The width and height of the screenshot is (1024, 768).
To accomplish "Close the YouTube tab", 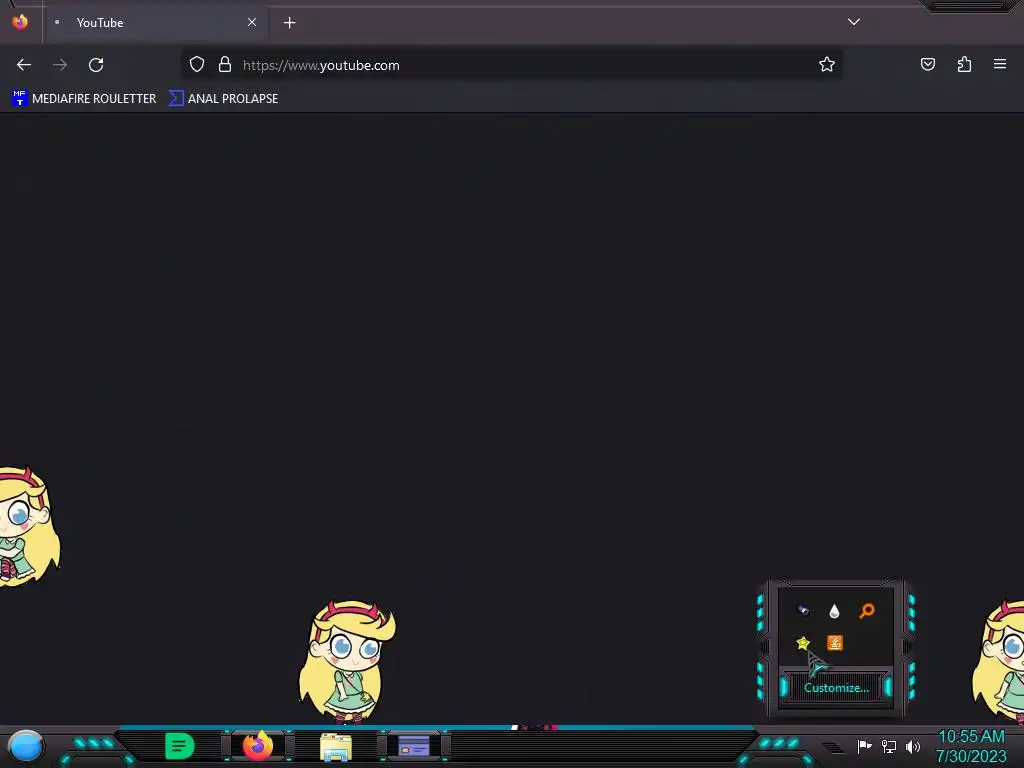I will [251, 22].
